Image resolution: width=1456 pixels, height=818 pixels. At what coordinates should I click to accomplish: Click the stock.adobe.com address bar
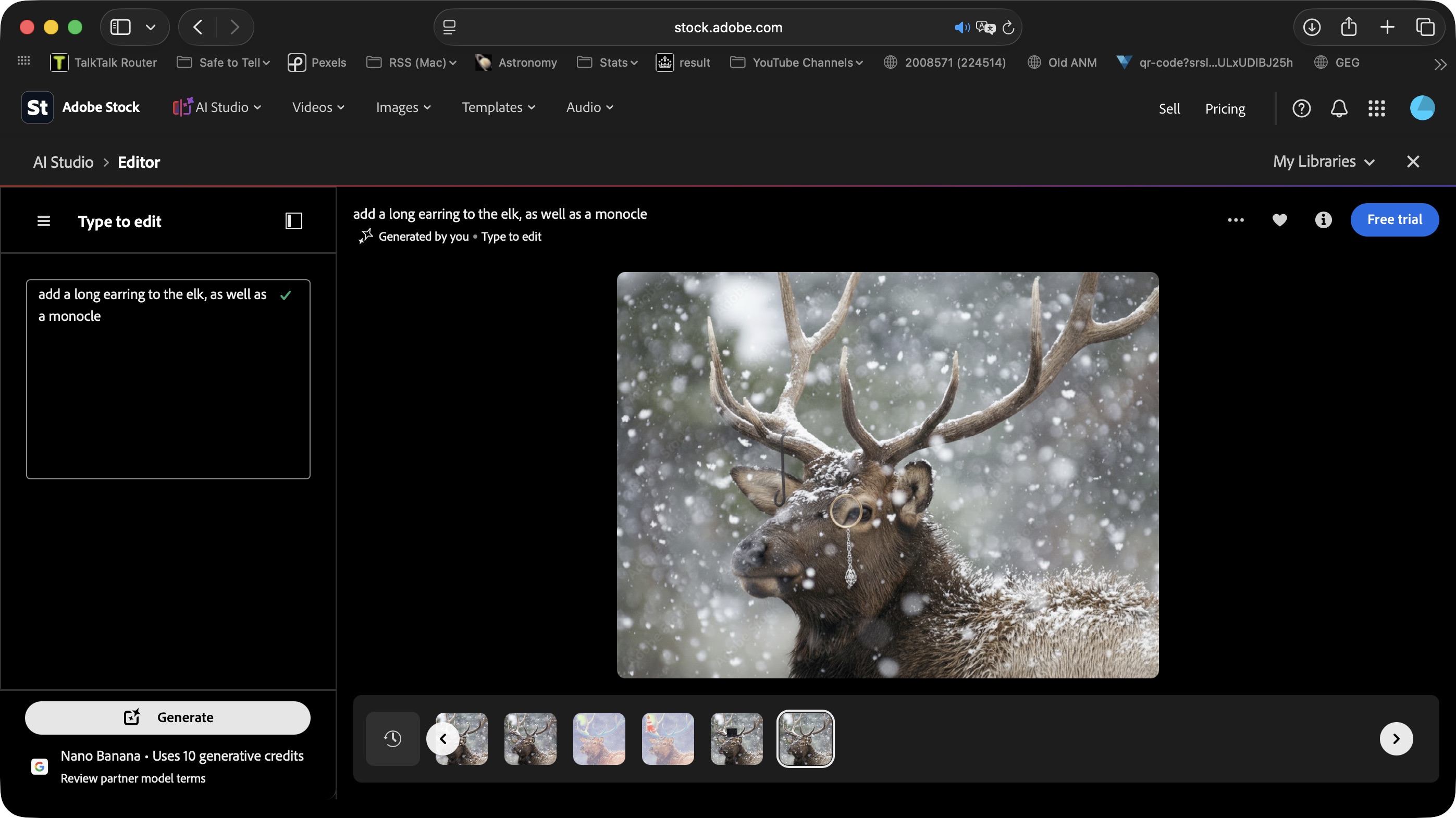(x=727, y=27)
